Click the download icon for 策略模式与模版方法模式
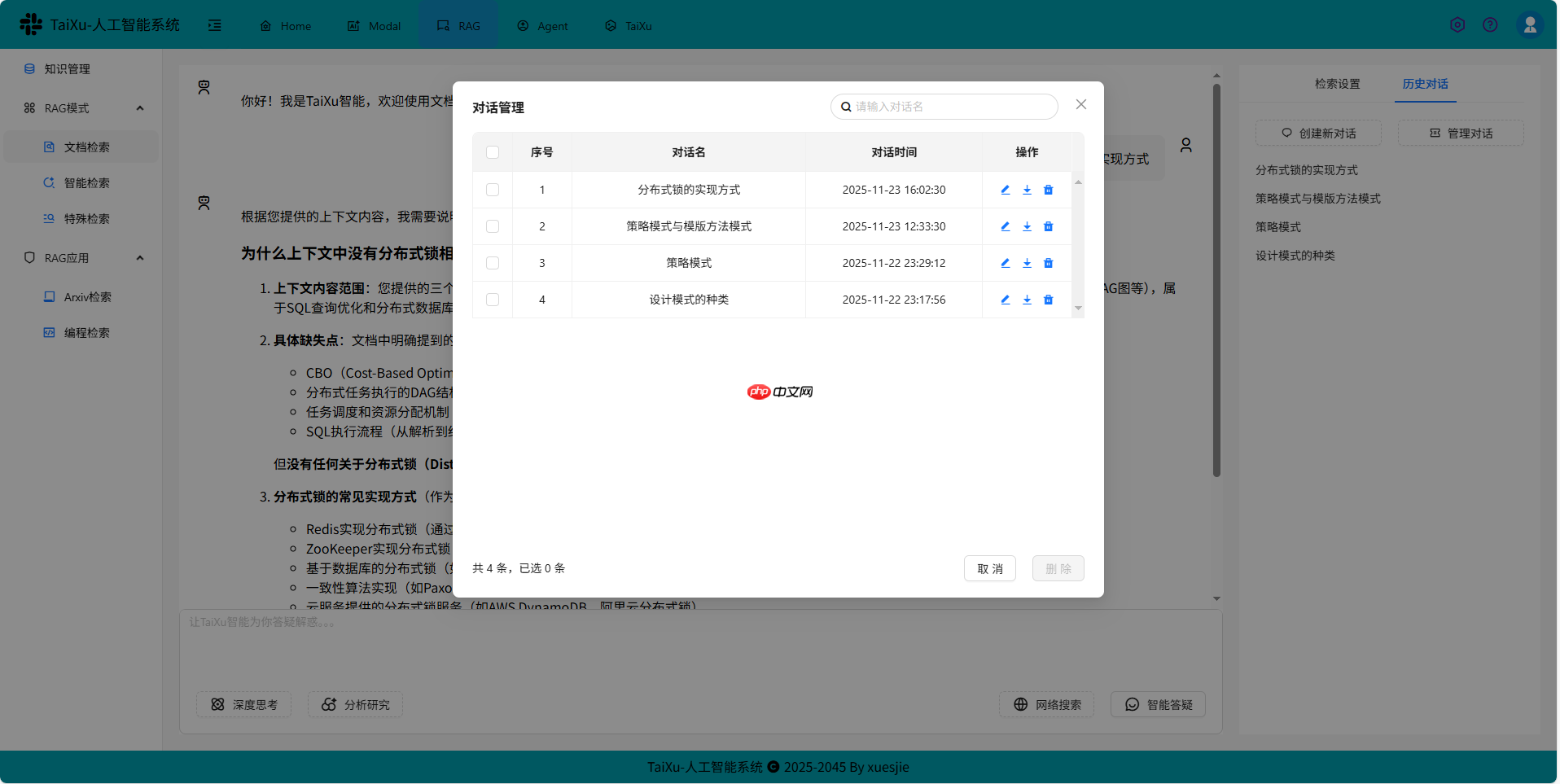Screen dimensions: 1560x784 [x=1027, y=226]
